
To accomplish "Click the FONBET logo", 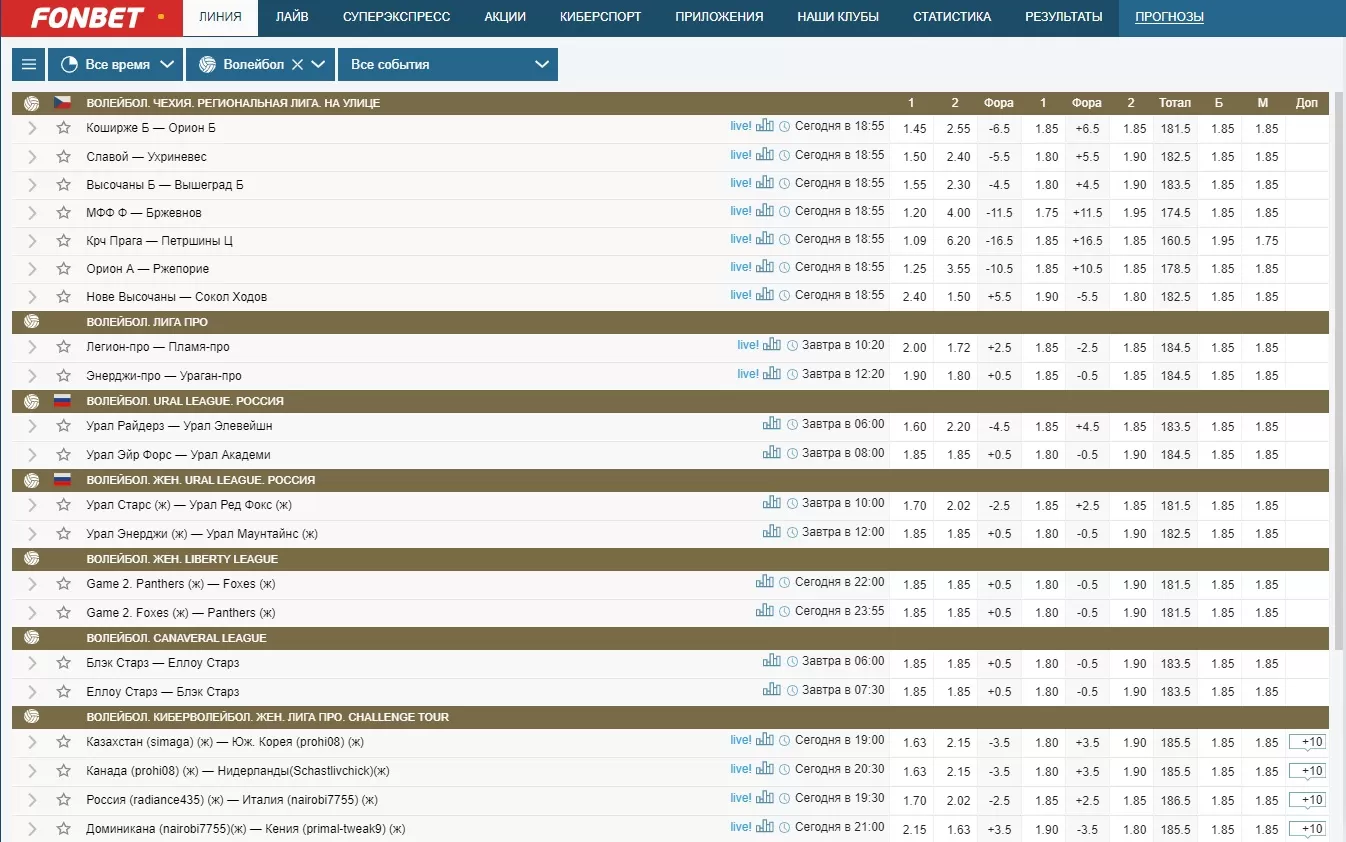I will pos(89,18).
